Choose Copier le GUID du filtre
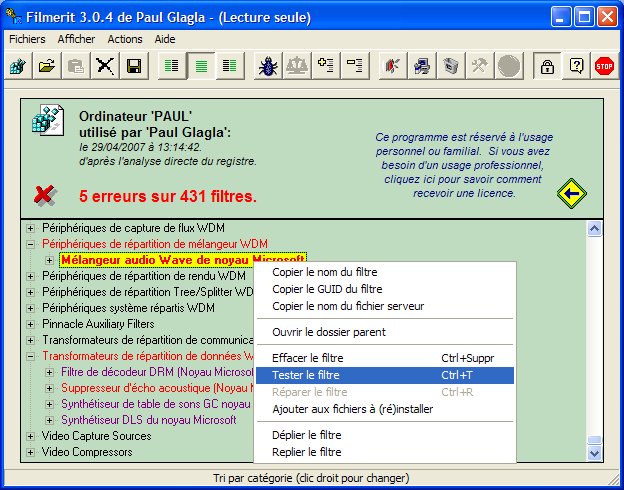Viewport: 624px width, 490px height. point(385,289)
